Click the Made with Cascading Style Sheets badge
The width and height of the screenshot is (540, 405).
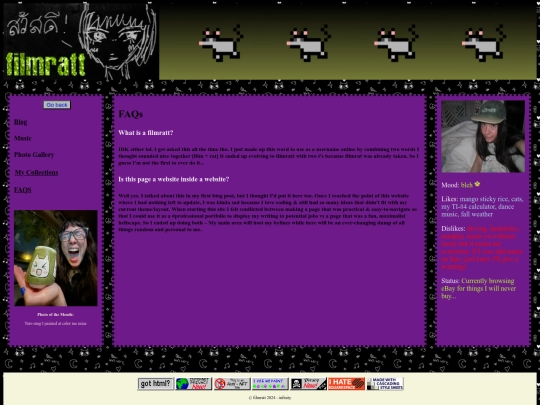click(385, 384)
